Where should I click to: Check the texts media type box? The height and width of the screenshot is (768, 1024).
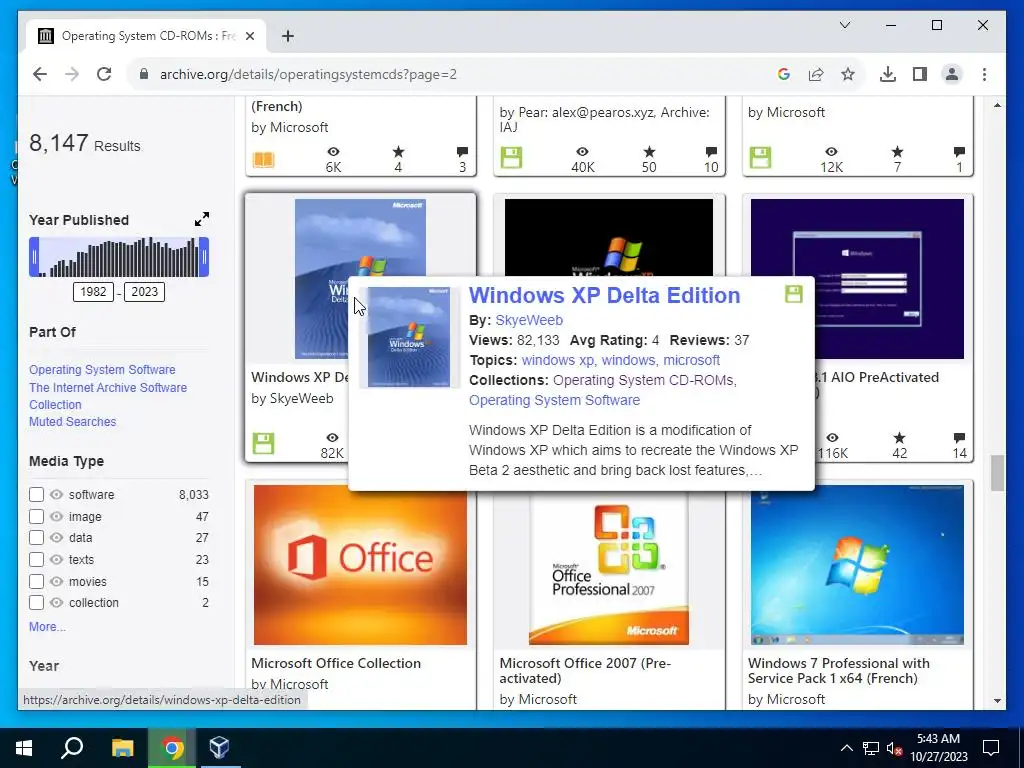point(37,560)
